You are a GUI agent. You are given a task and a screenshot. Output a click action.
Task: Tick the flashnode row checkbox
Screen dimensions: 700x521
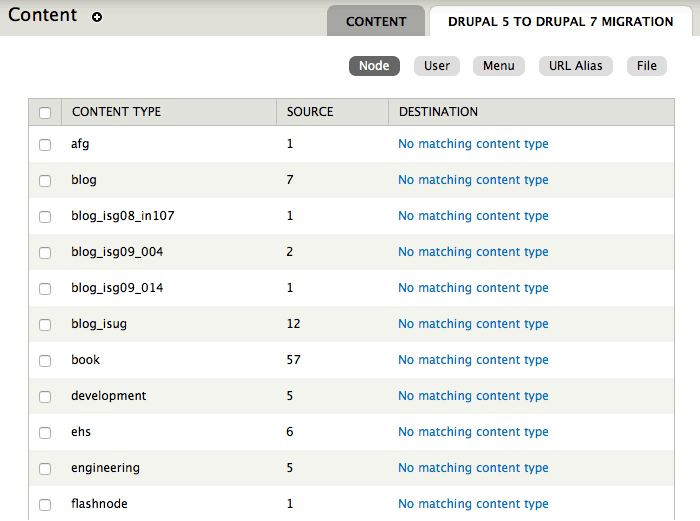(45, 504)
